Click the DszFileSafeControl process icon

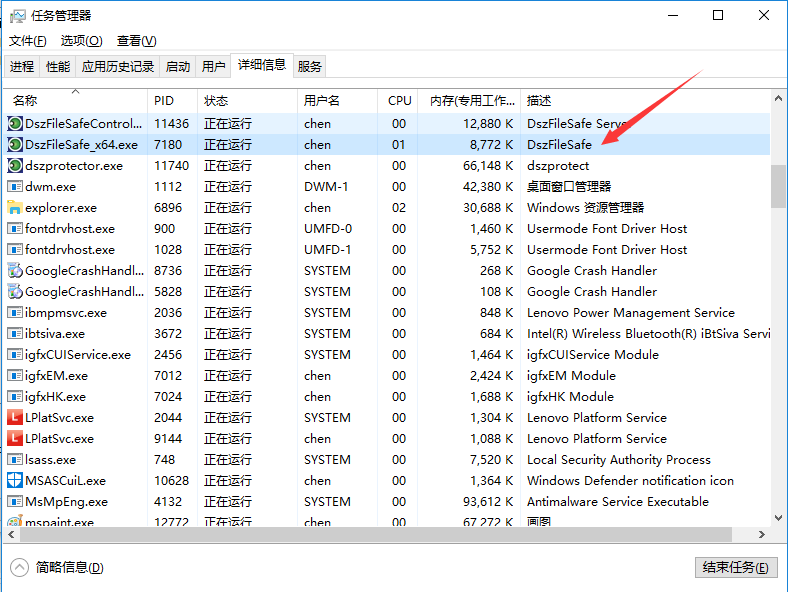pyautogui.click(x=15, y=124)
